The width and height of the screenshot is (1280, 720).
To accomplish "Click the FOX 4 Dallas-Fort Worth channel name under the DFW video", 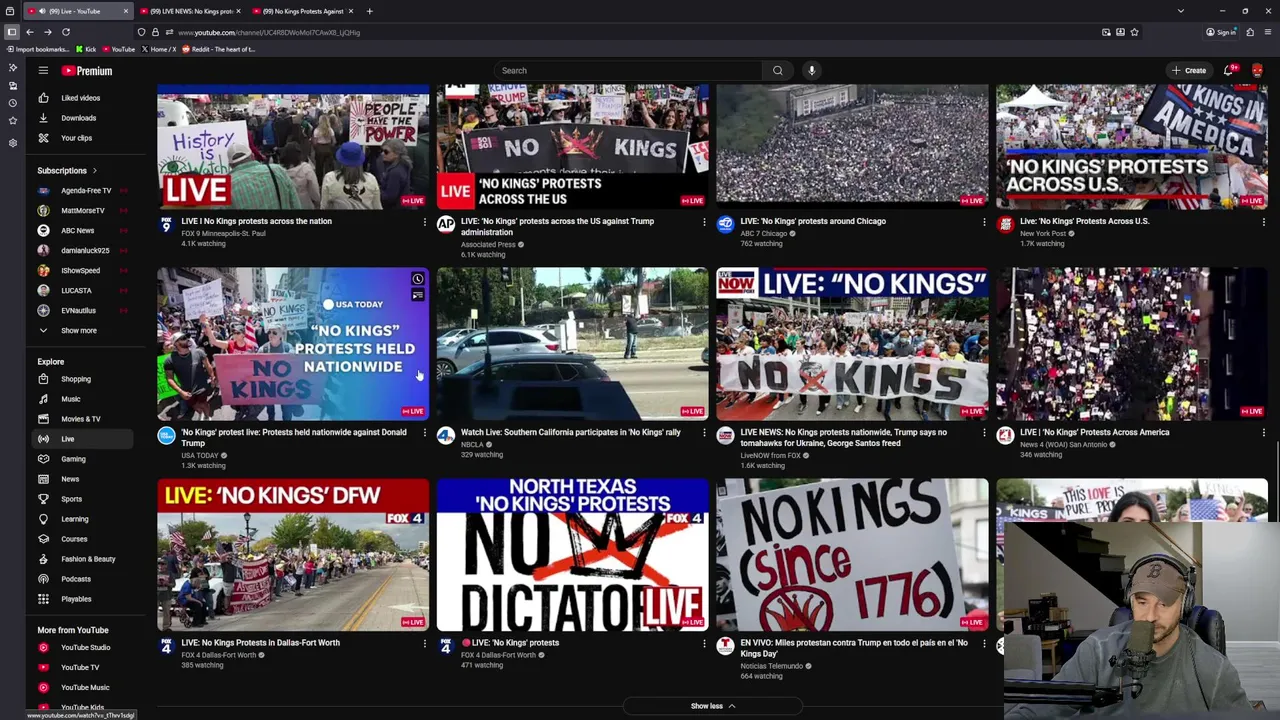I will point(219,655).
